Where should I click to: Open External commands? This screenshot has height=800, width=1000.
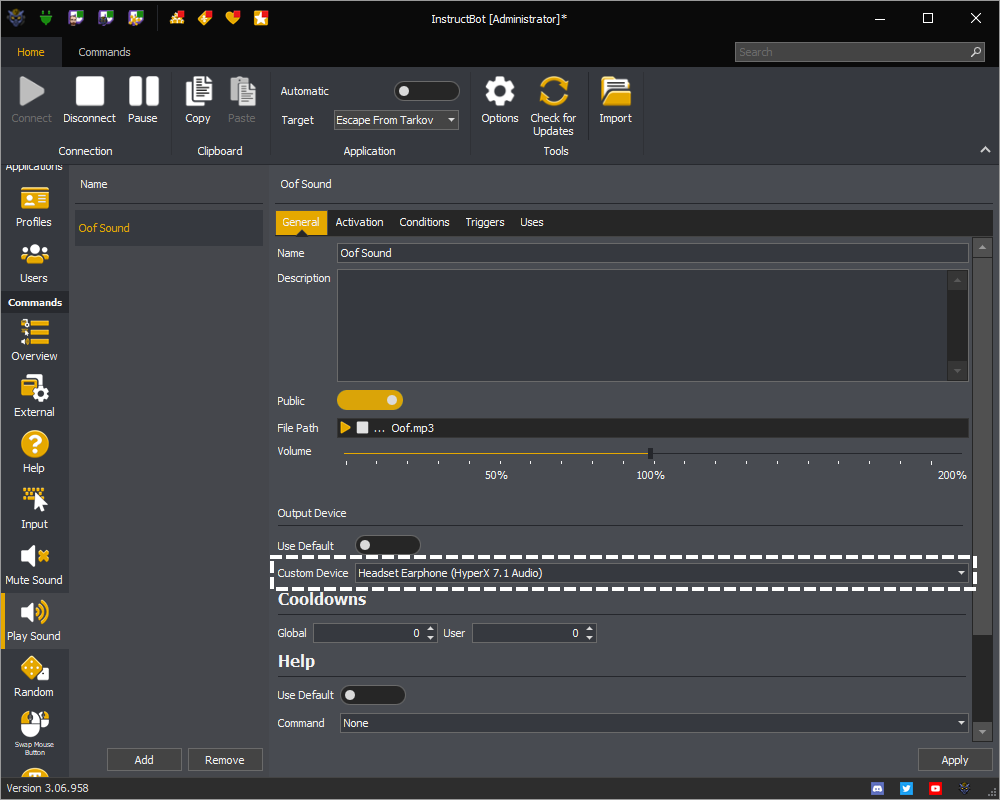point(34,397)
